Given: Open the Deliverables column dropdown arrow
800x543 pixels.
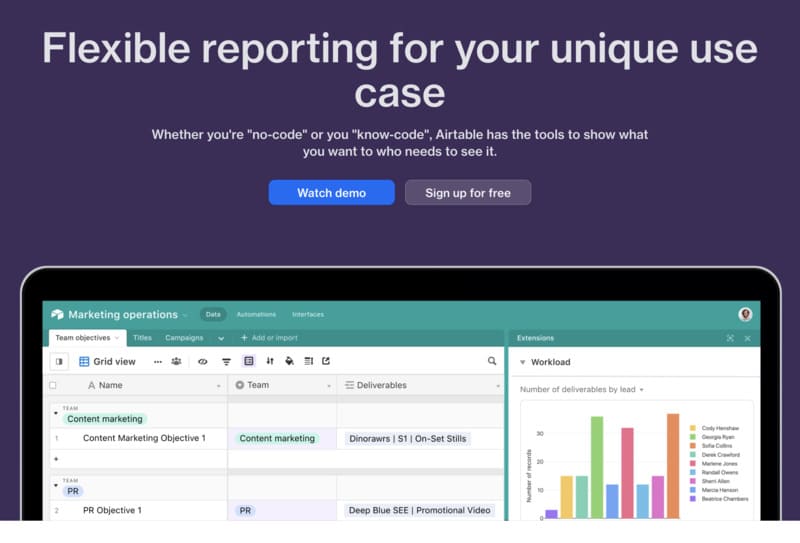Looking at the screenshot, I should 497,386.
